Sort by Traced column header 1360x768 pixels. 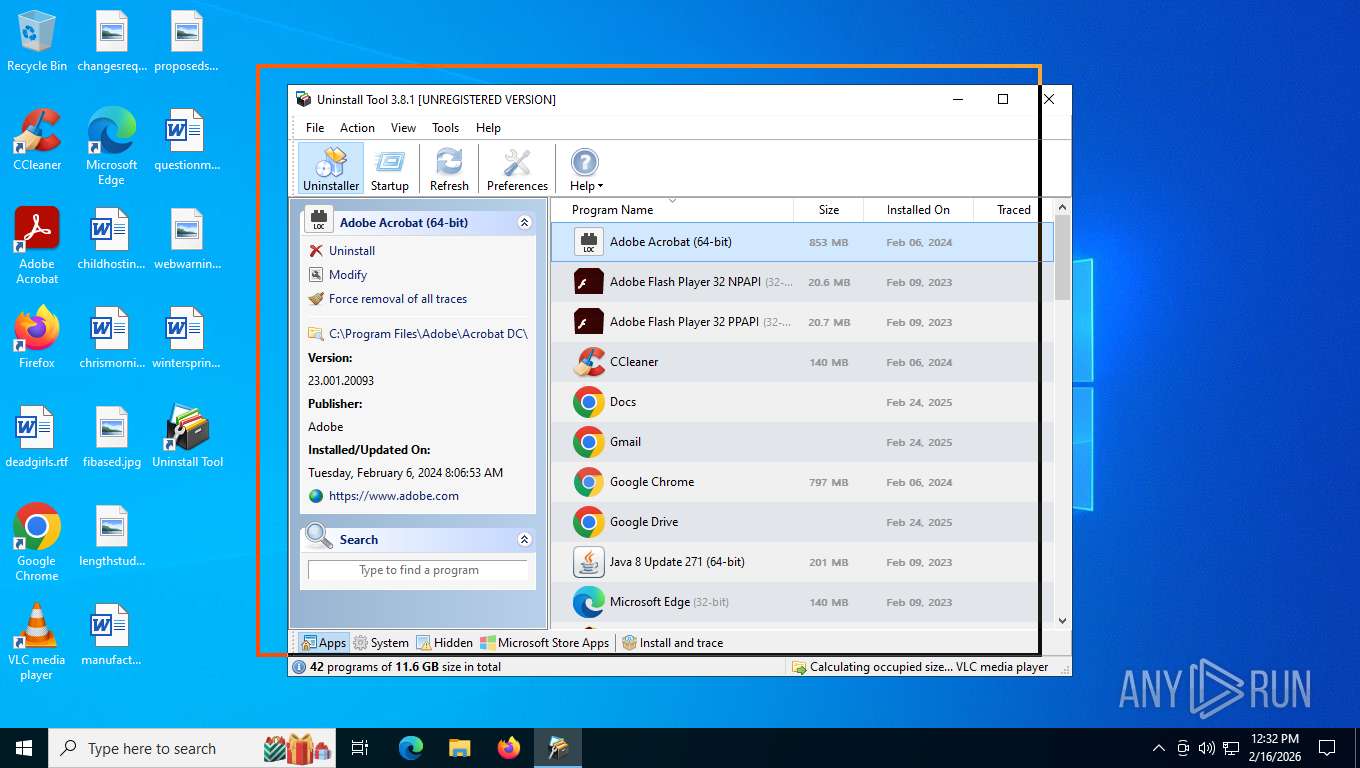point(1014,210)
